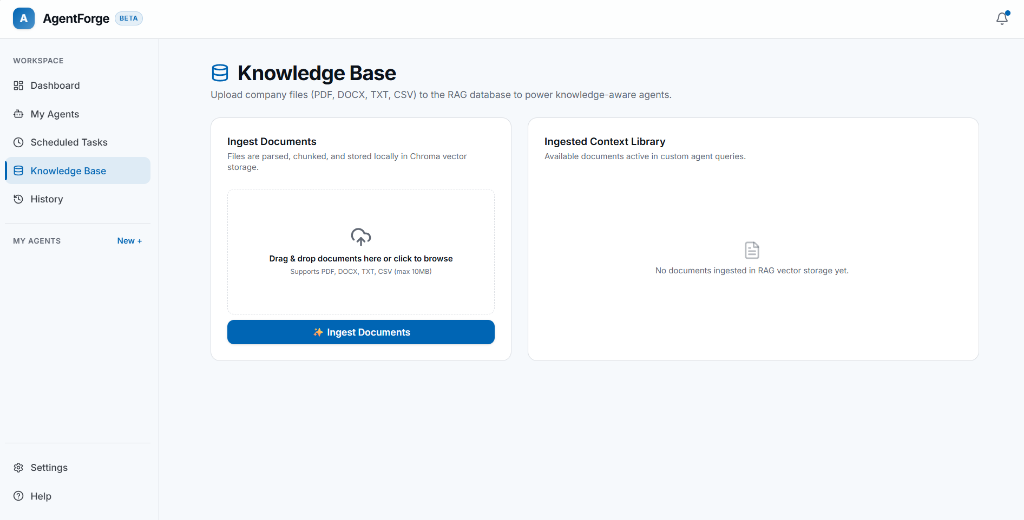This screenshot has width=1024, height=520.
Task: Click the My Agents robot icon
Action: [x=18, y=114]
